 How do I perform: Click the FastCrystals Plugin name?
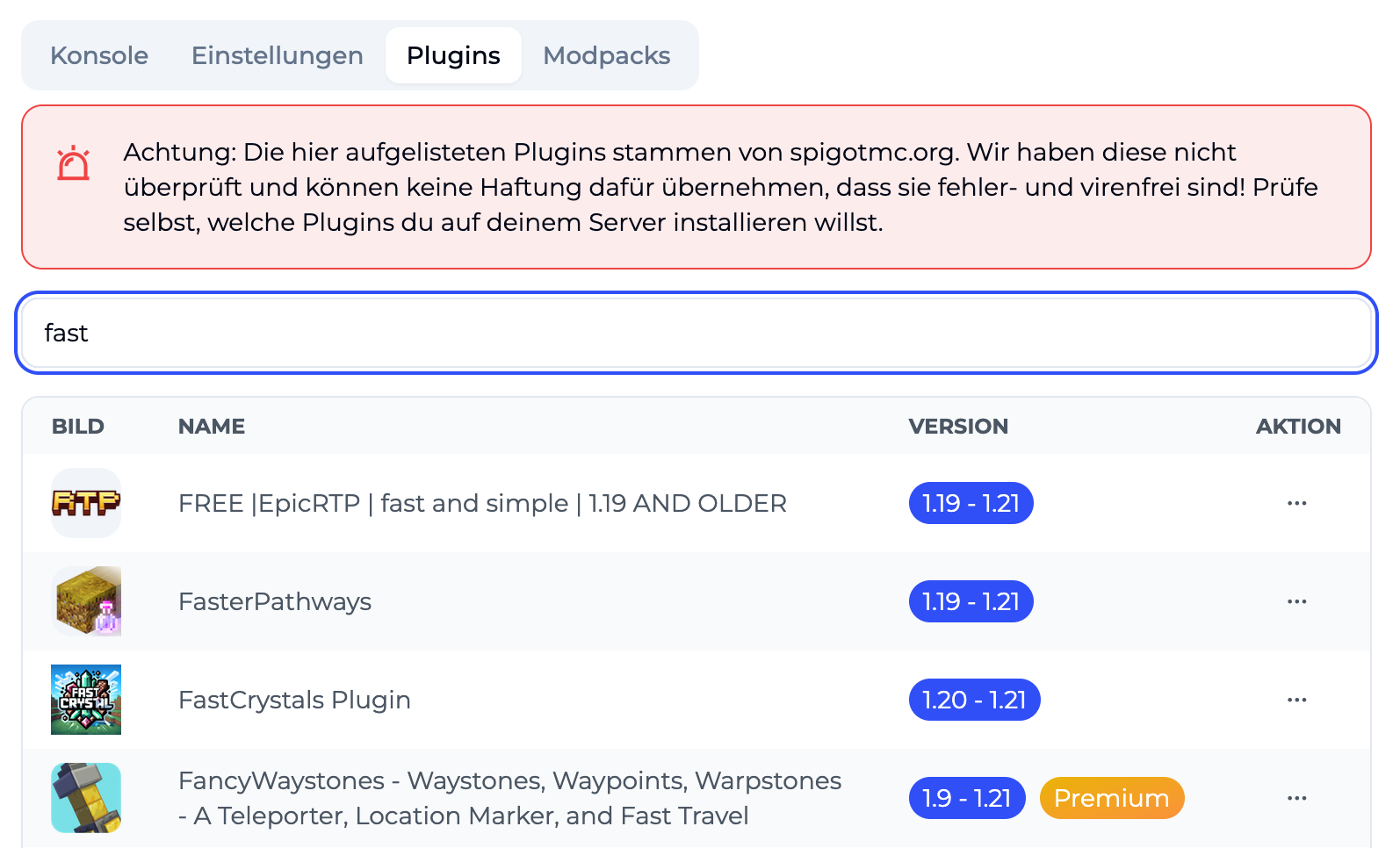pyautogui.click(x=294, y=701)
